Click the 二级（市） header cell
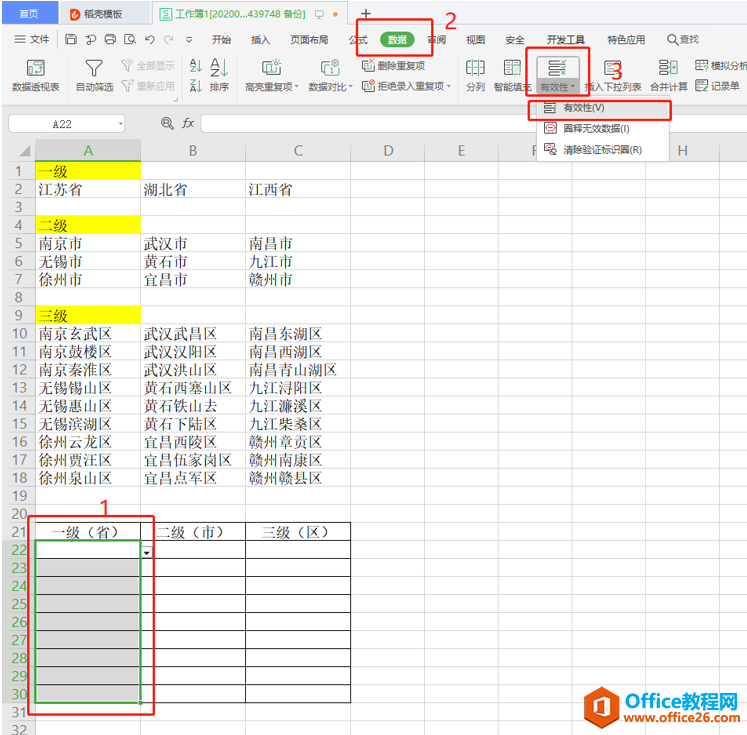 point(193,532)
